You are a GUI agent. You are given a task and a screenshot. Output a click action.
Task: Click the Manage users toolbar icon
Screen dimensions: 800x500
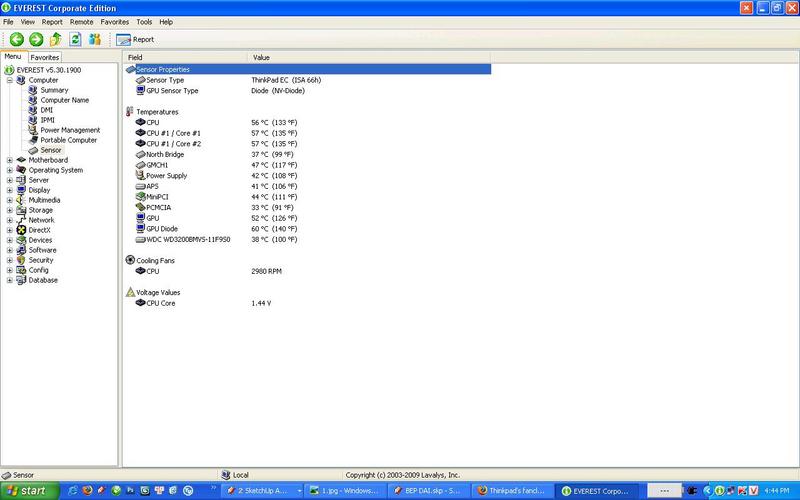95,39
